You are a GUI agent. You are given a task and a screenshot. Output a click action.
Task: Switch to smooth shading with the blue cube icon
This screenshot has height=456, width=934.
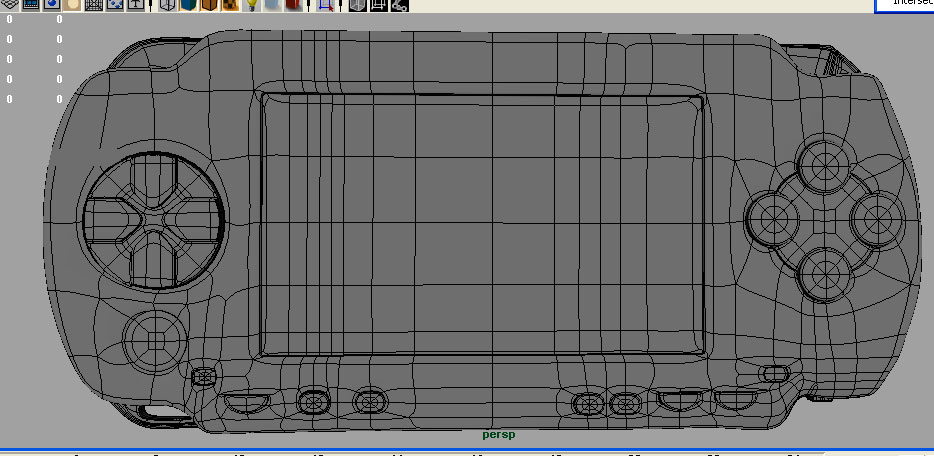188,5
